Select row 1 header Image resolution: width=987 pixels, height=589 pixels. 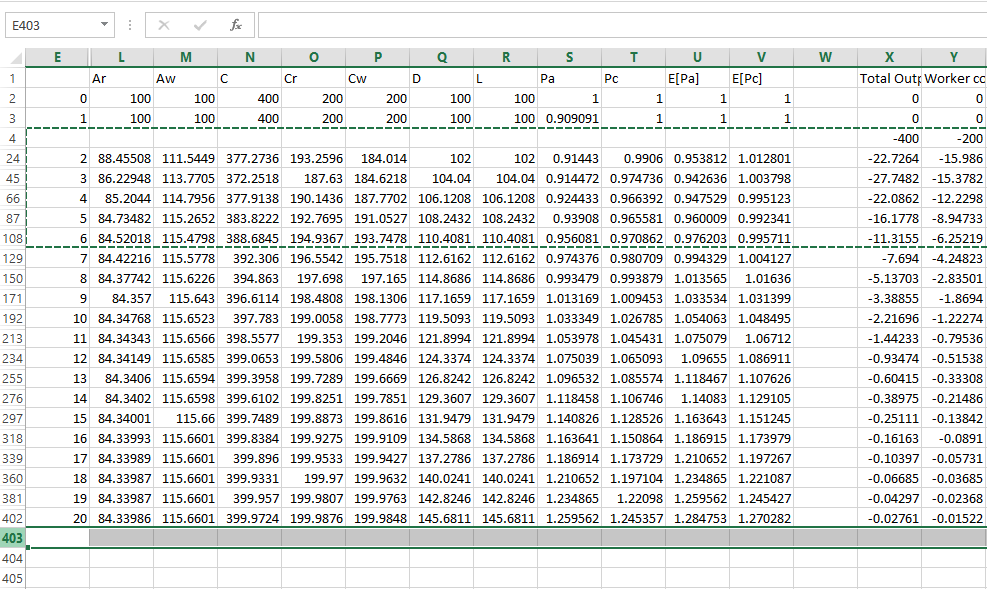pos(13,79)
